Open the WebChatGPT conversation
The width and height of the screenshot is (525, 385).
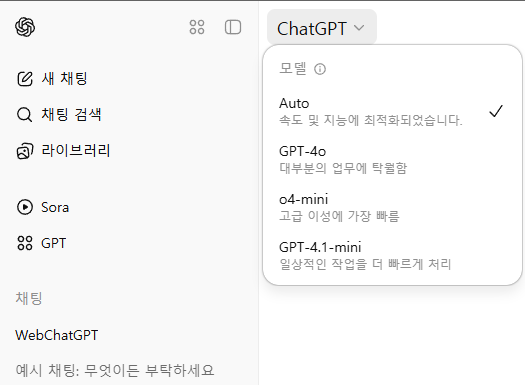coord(57,335)
